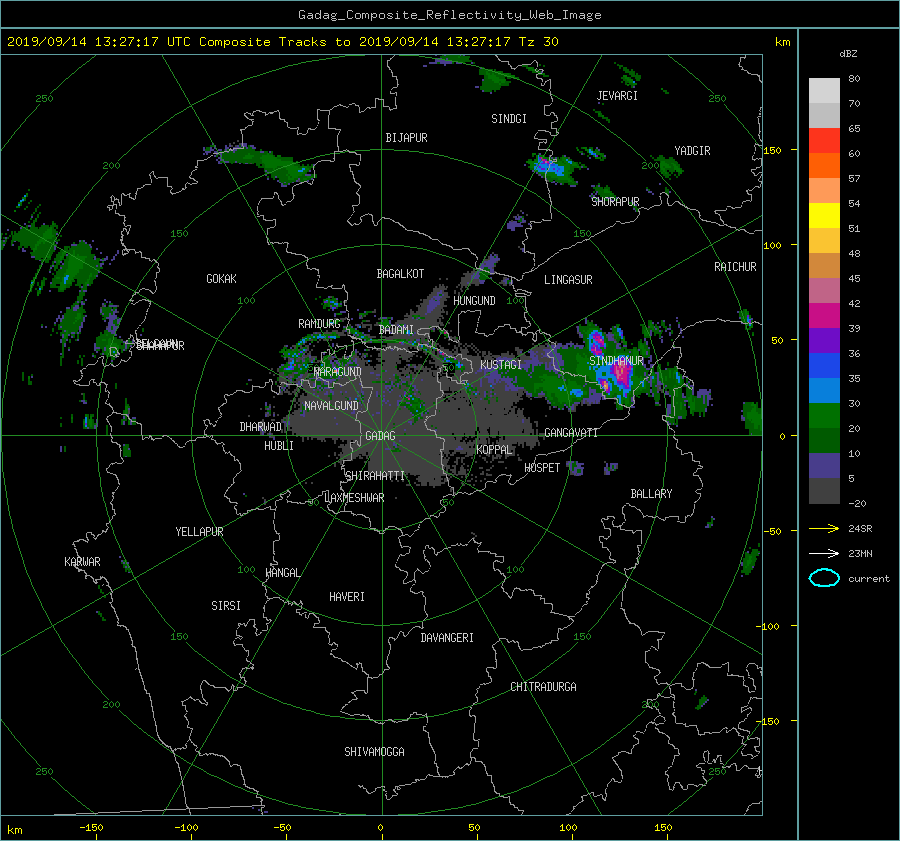Click the SINDGI city label
Screen dimensions: 900x841
click(509, 119)
